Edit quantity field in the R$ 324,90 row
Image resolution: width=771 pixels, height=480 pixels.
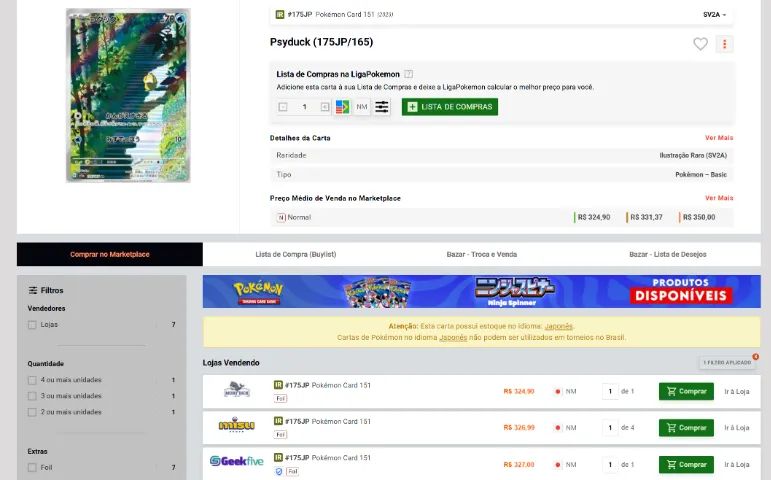point(610,391)
